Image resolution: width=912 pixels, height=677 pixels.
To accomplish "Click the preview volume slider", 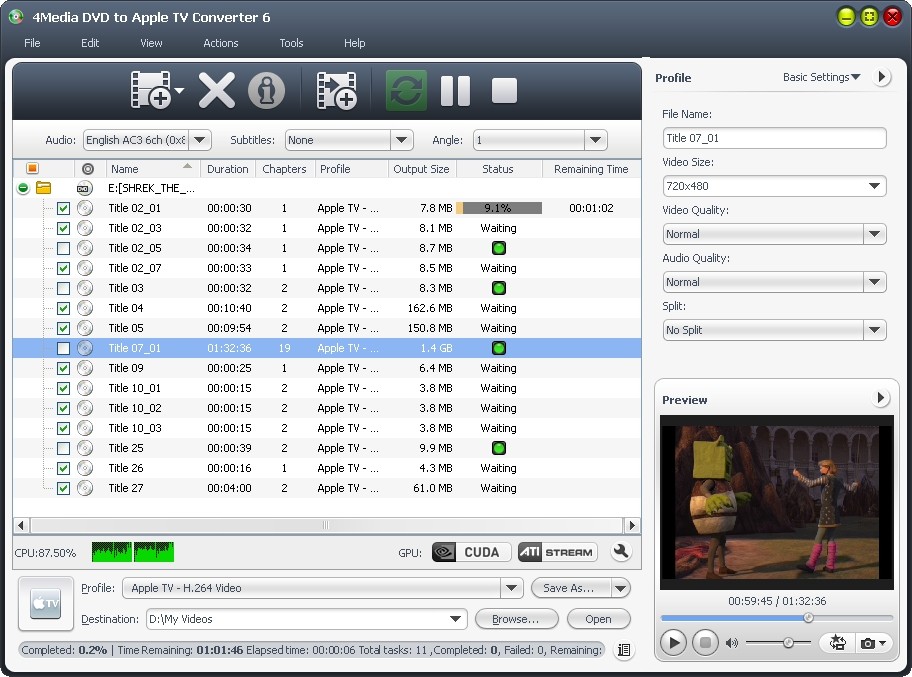I will click(778, 643).
